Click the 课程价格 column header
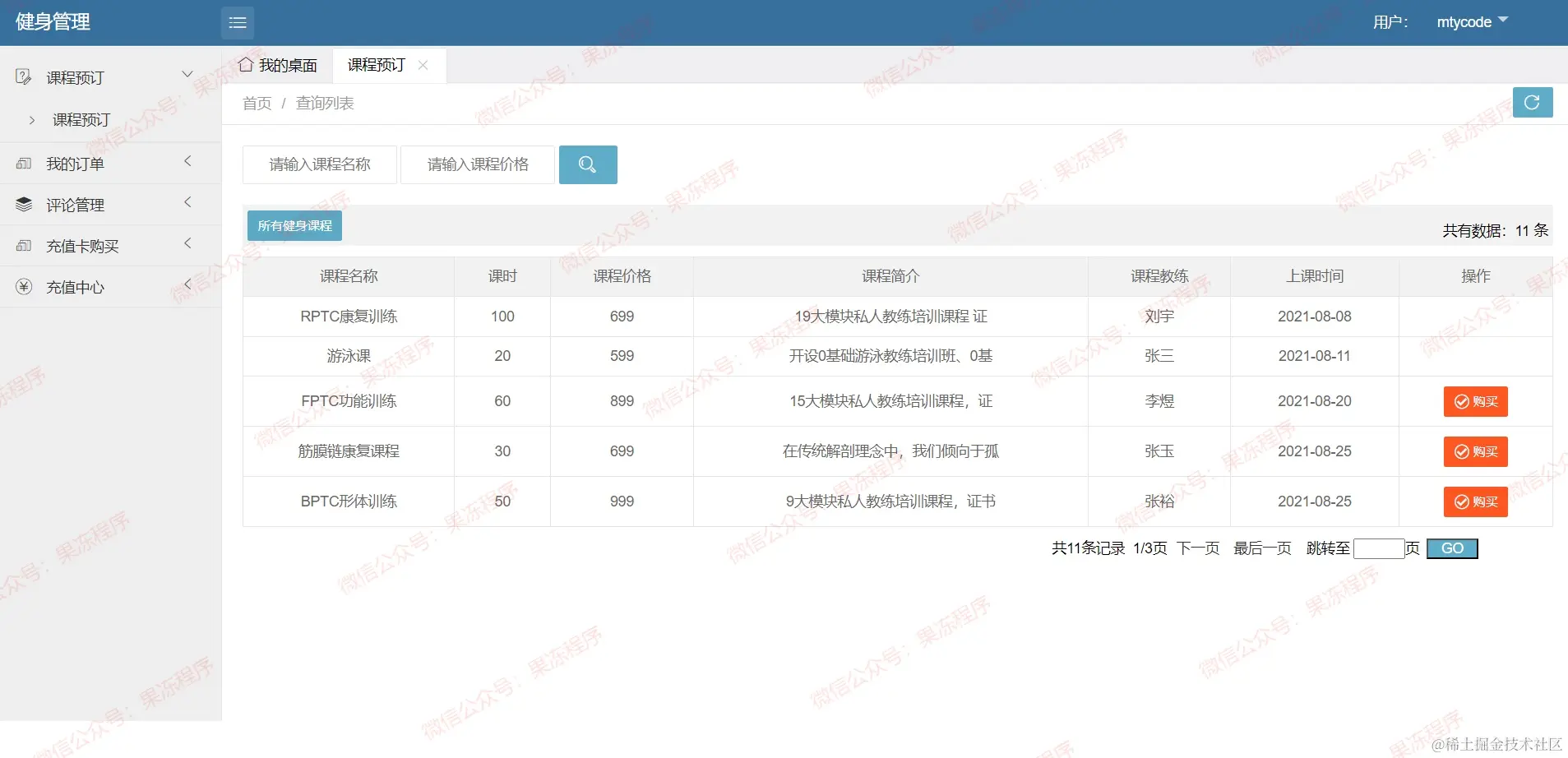The height and width of the screenshot is (758, 1568). [x=622, y=276]
